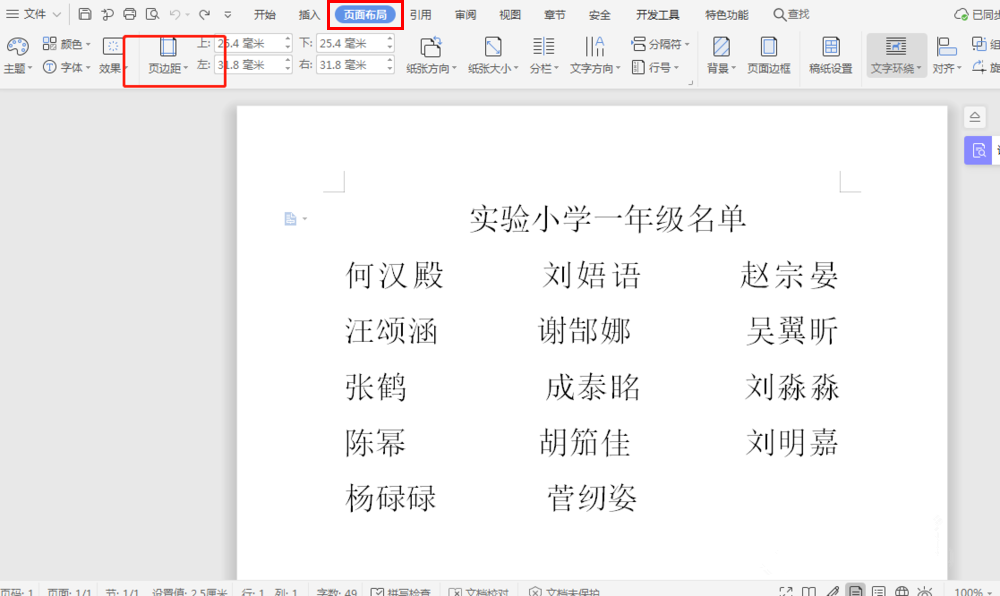The height and width of the screenshot is (596, 1000).
Task: Click 文档校对 in the status bar
Action: [478, 592]
